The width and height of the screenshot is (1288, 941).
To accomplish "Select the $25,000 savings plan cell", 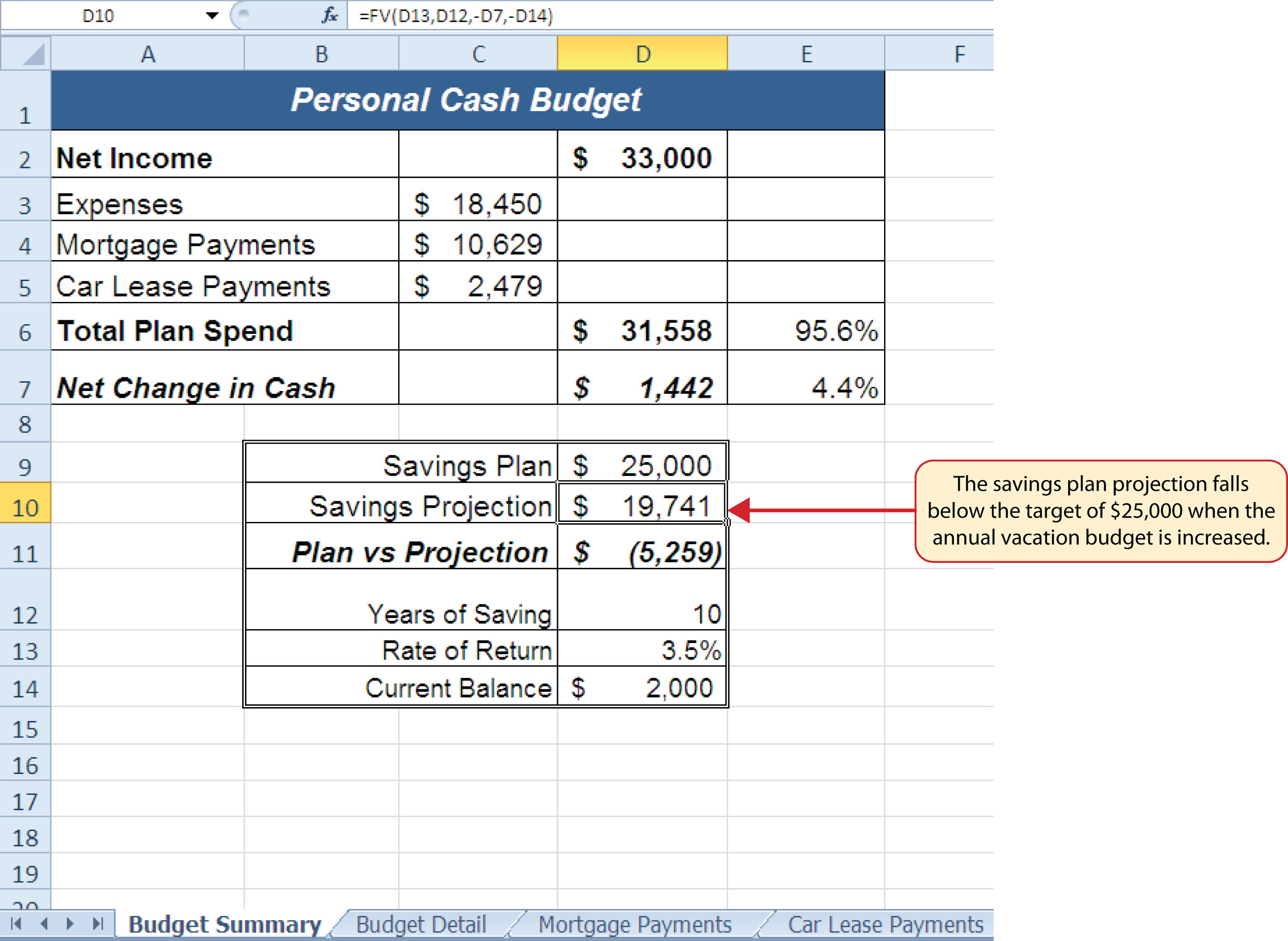I will pos(642,462).
